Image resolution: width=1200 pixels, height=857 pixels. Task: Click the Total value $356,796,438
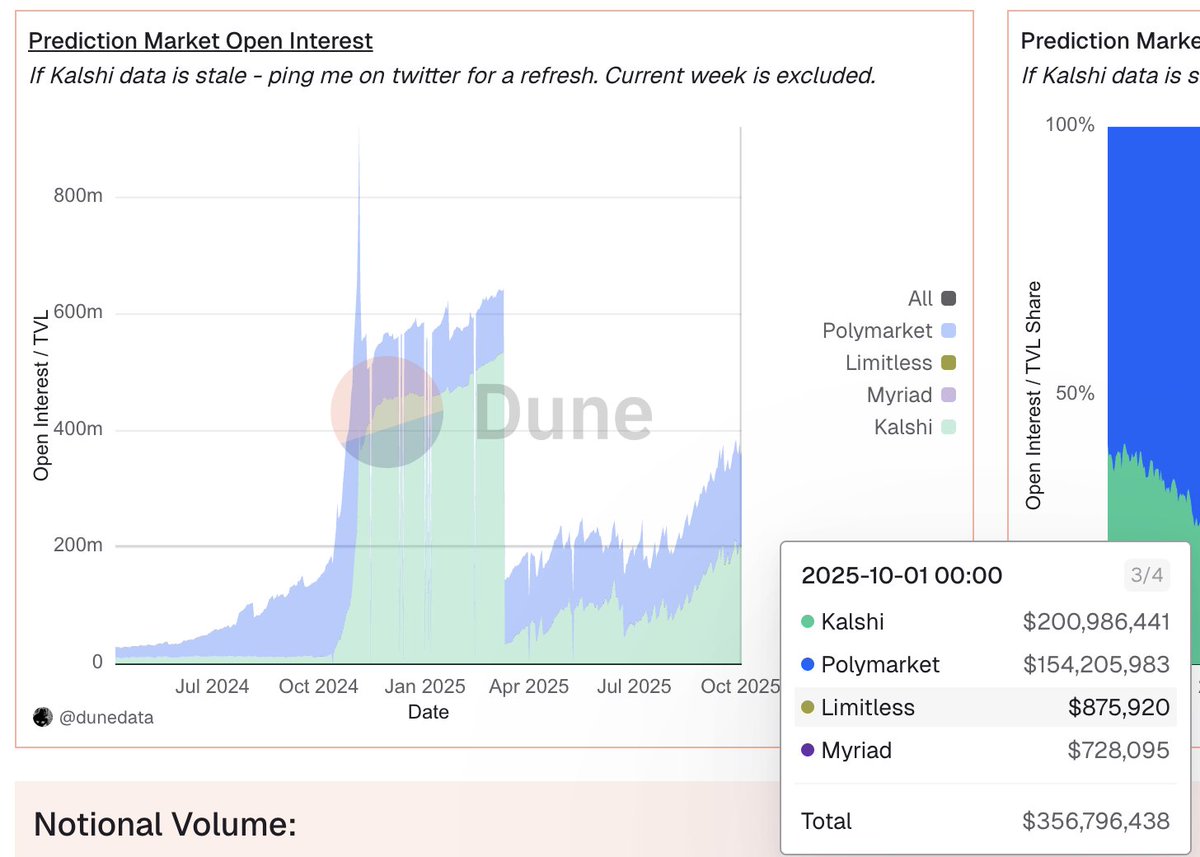pyautogui.click(x=1096, y=821)
